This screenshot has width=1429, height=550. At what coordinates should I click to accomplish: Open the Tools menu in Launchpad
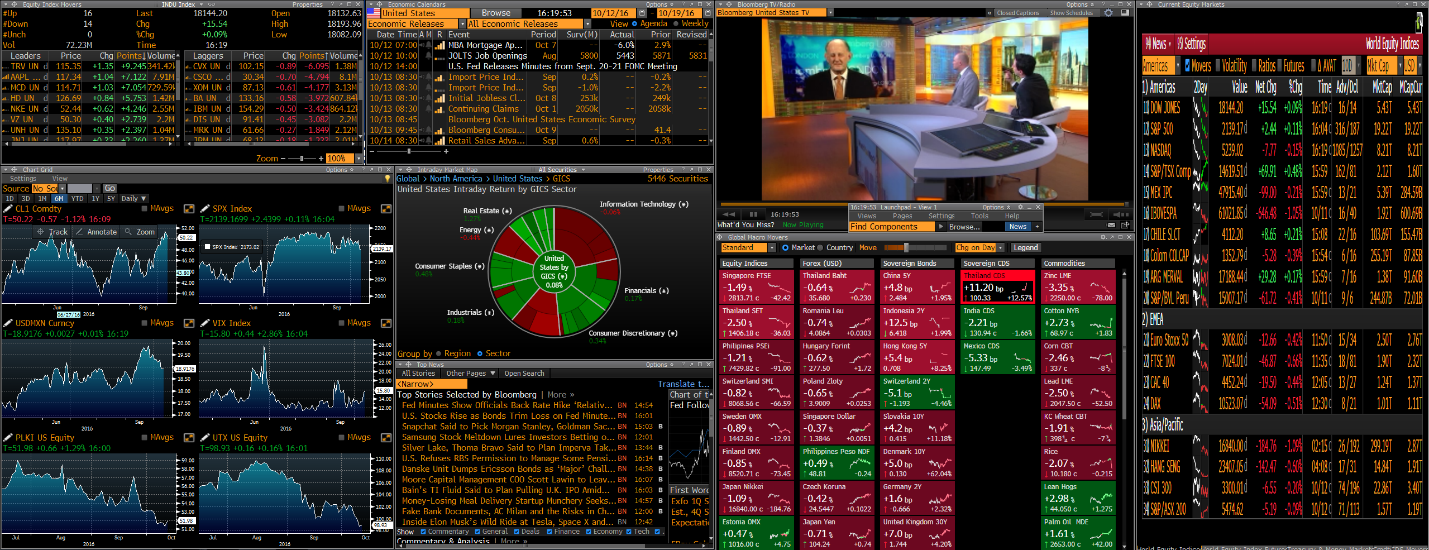[x=980, y=216]
